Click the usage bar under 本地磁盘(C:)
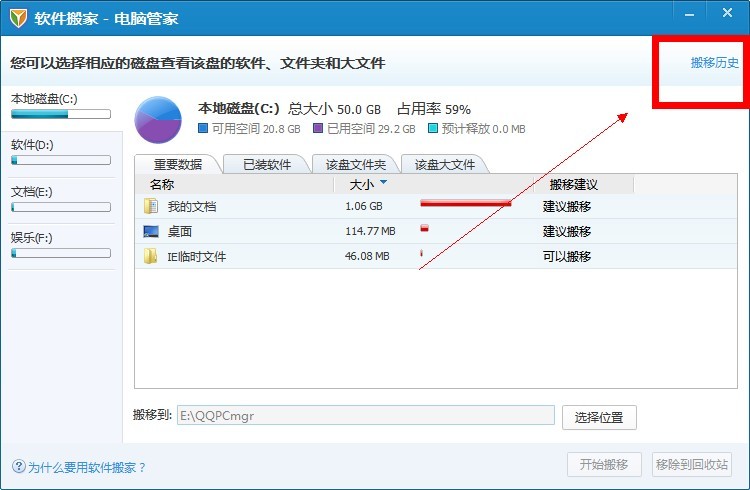 coord(61,114)
